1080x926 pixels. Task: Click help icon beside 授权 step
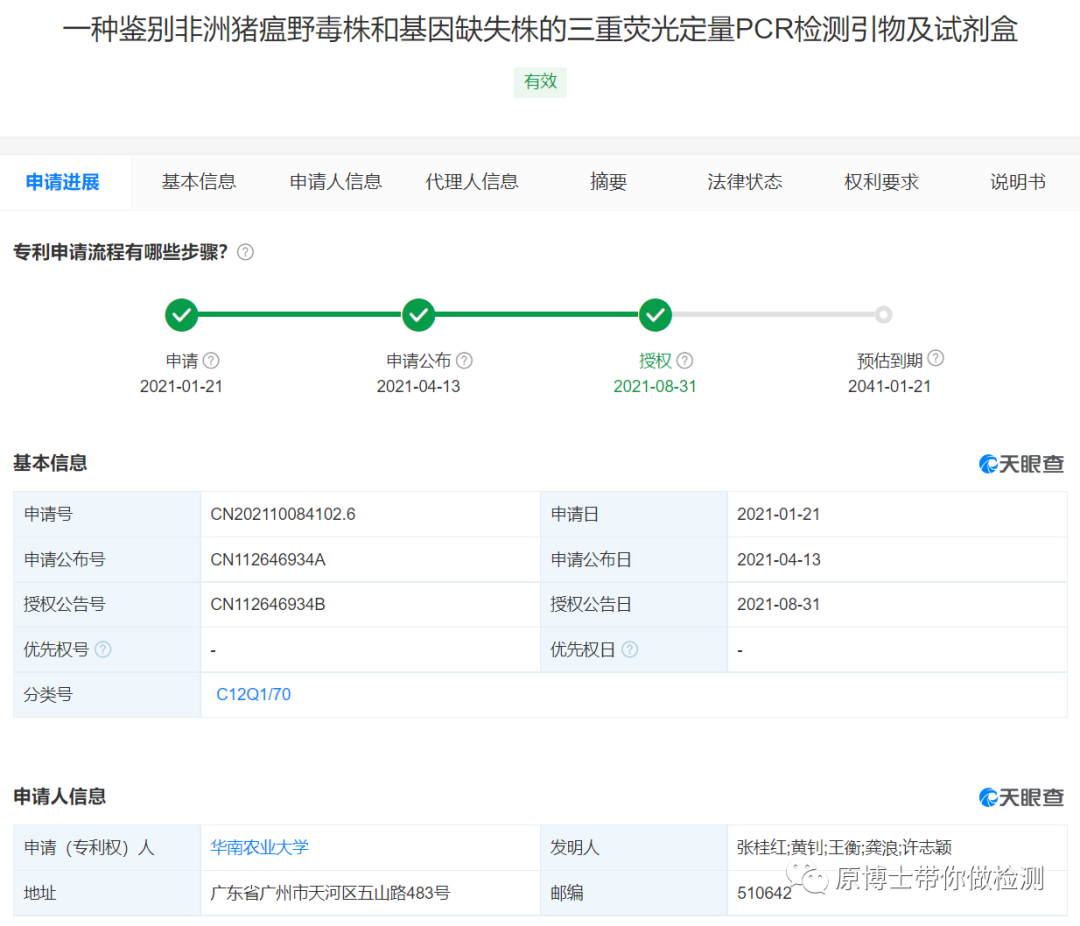[685, 361]
